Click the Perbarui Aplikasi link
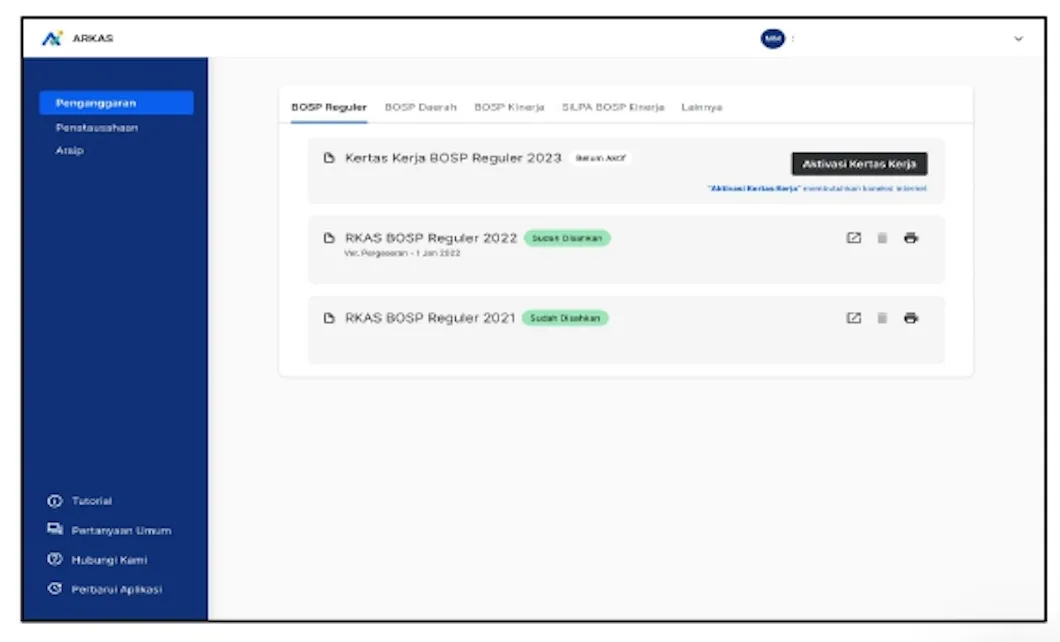The width and height of the screenshot is (1060, 642). point(117,589)
